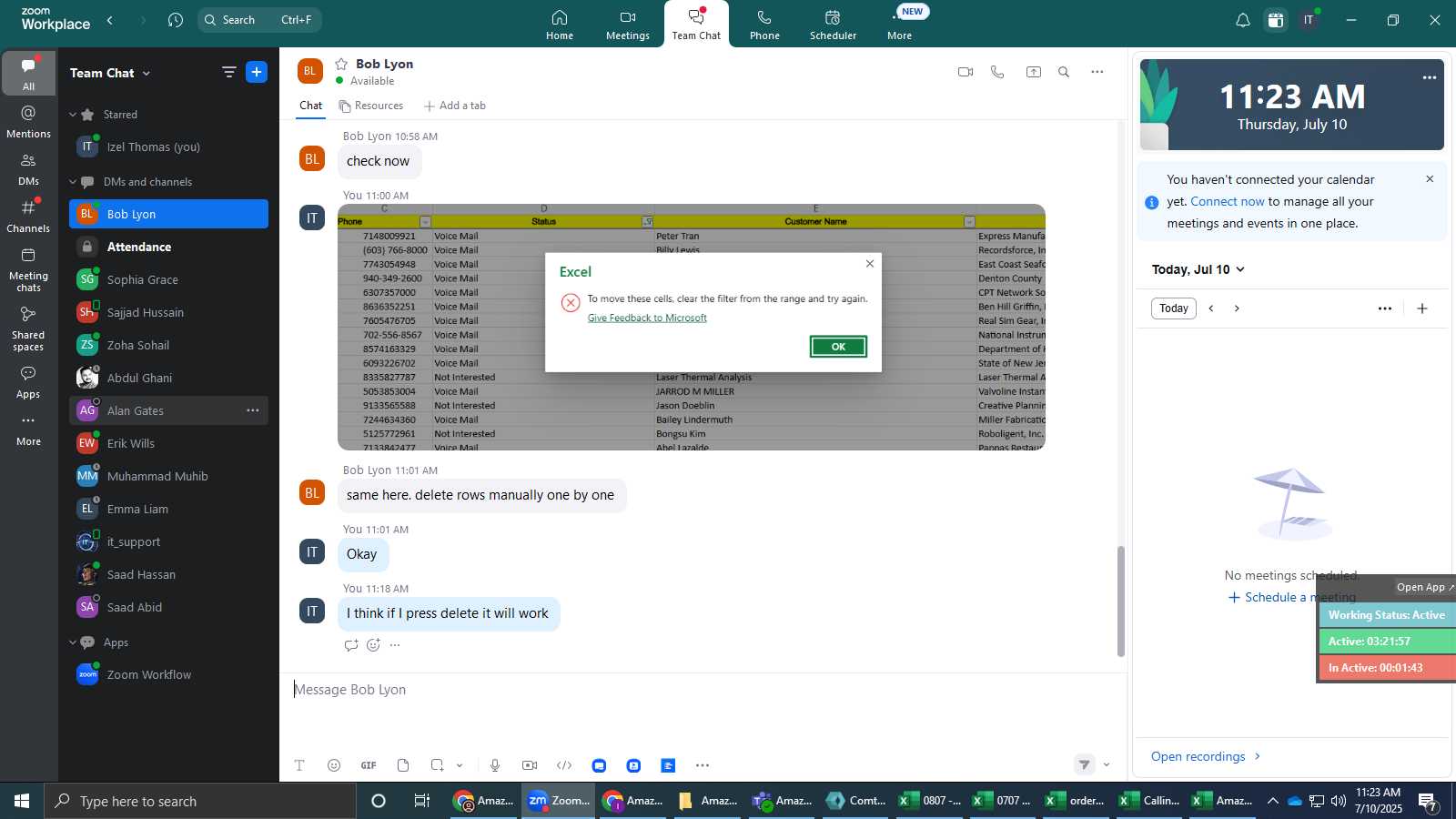Click the share screen icon in chat header
This screenshot has height=819, width=1456.
click(1034, 72)
